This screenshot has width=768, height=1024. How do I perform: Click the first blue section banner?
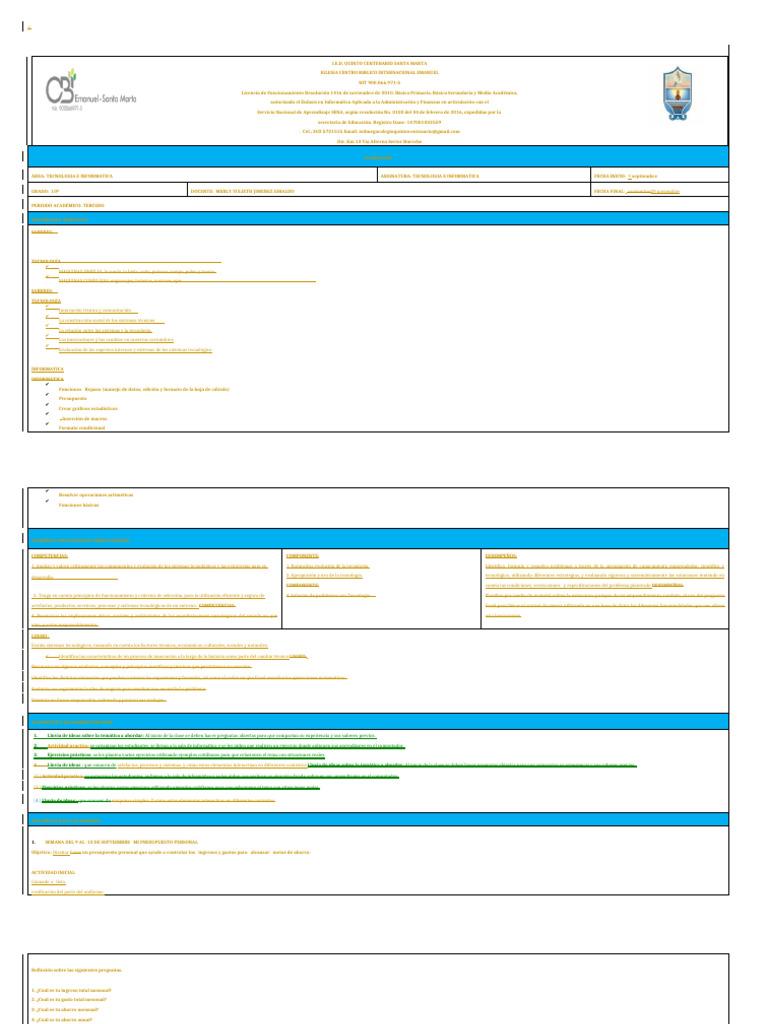tap(378, 157)
